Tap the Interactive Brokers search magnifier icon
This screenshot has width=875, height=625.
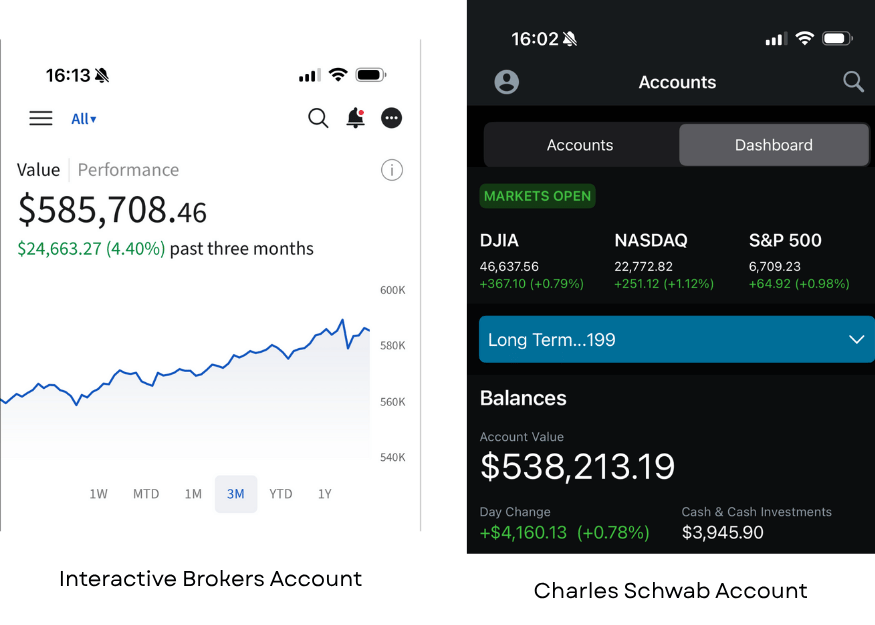318,118
